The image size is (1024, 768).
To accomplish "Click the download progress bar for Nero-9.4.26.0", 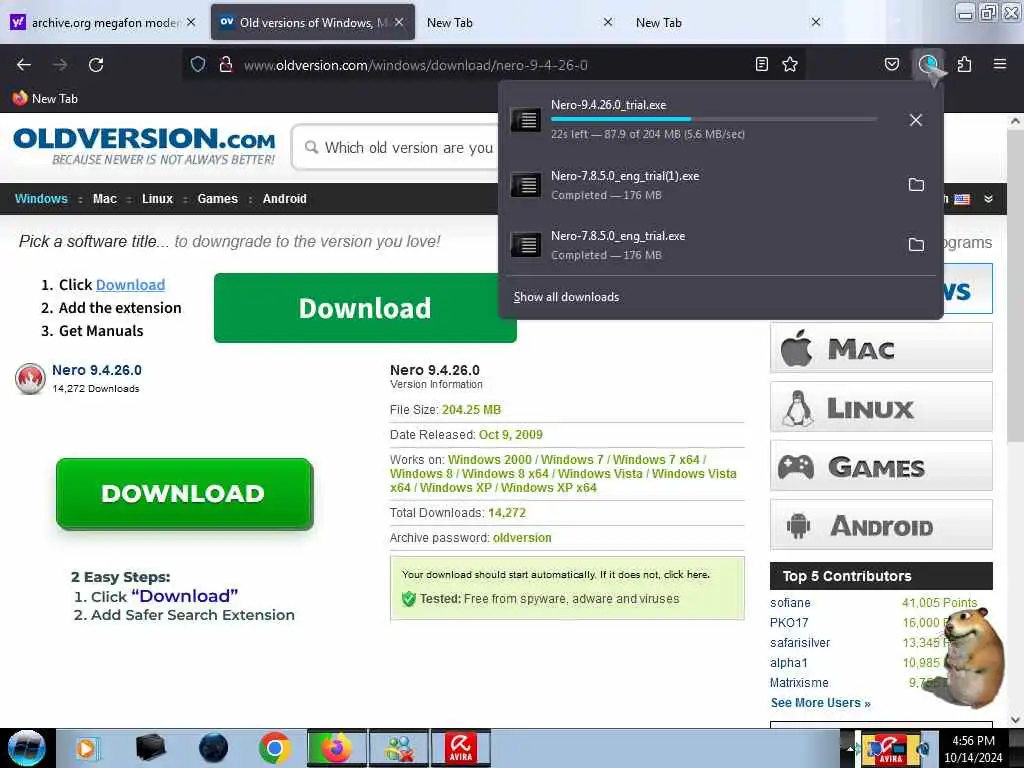I will pyautogui.click(x=714, y=119).
